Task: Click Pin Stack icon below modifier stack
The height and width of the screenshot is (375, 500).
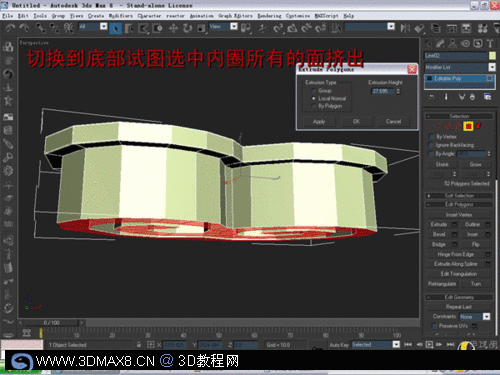Action: (432, 97)
